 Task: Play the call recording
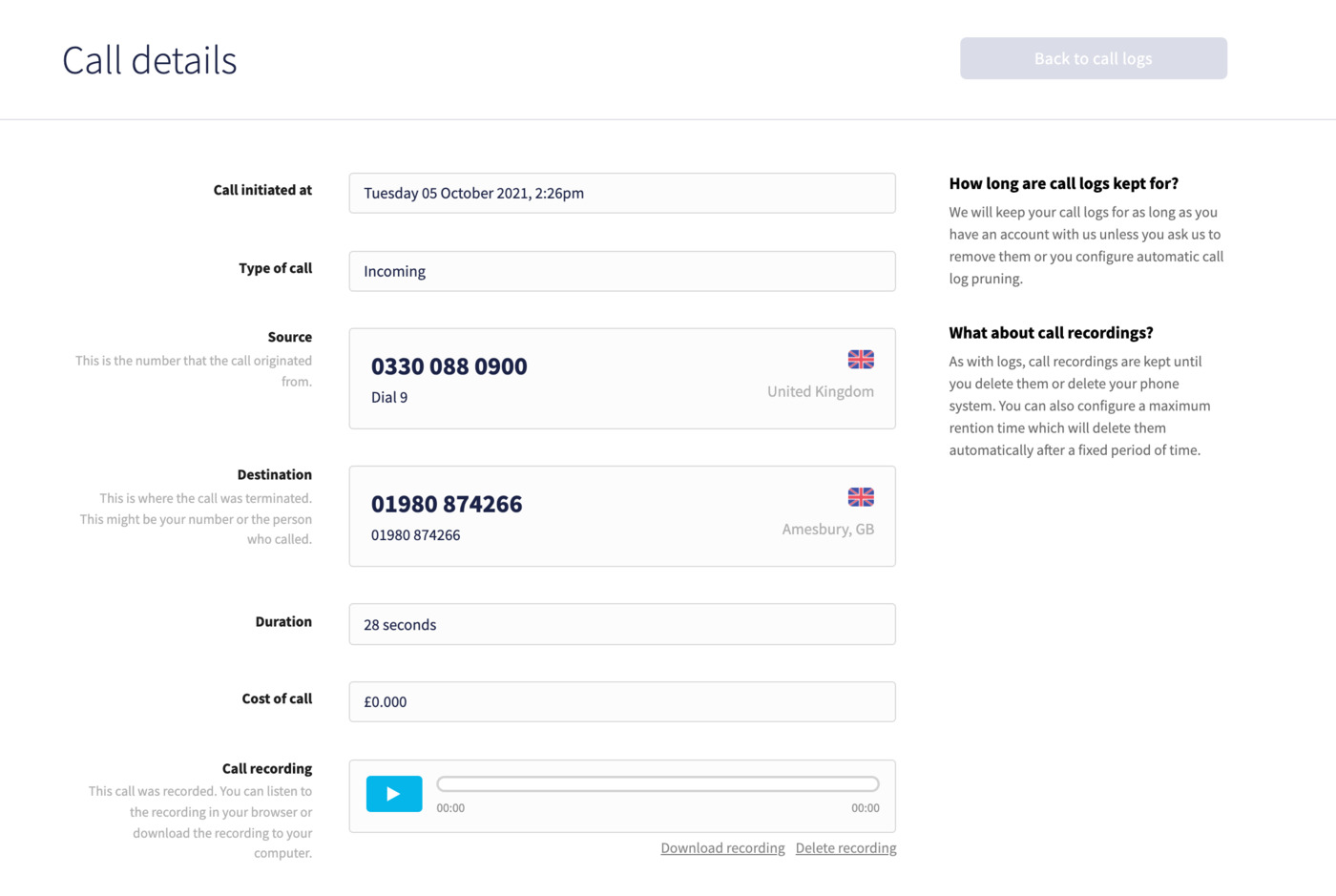coord(394,793)
